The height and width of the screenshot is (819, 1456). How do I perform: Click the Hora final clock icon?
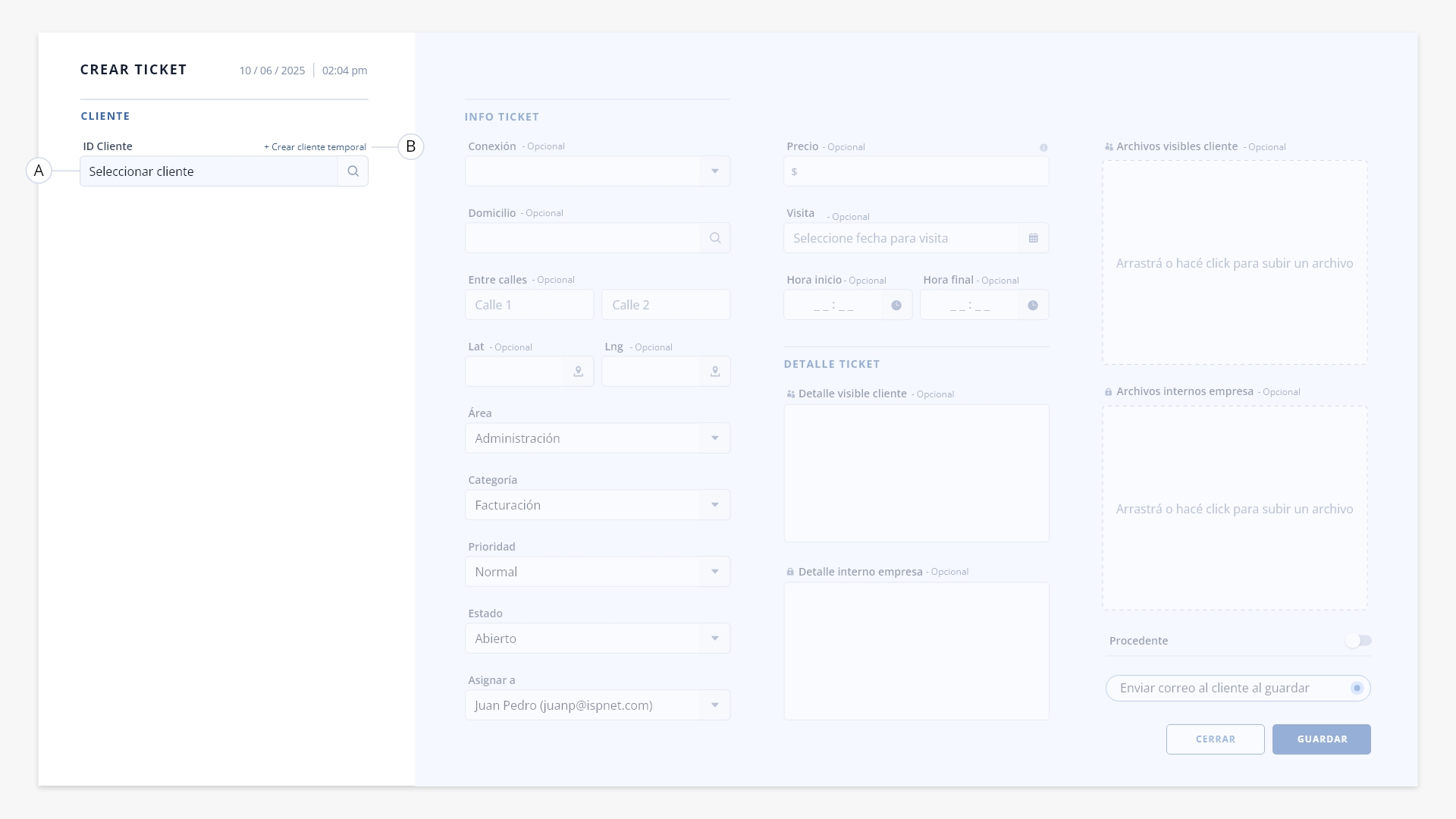point(1033,305)
